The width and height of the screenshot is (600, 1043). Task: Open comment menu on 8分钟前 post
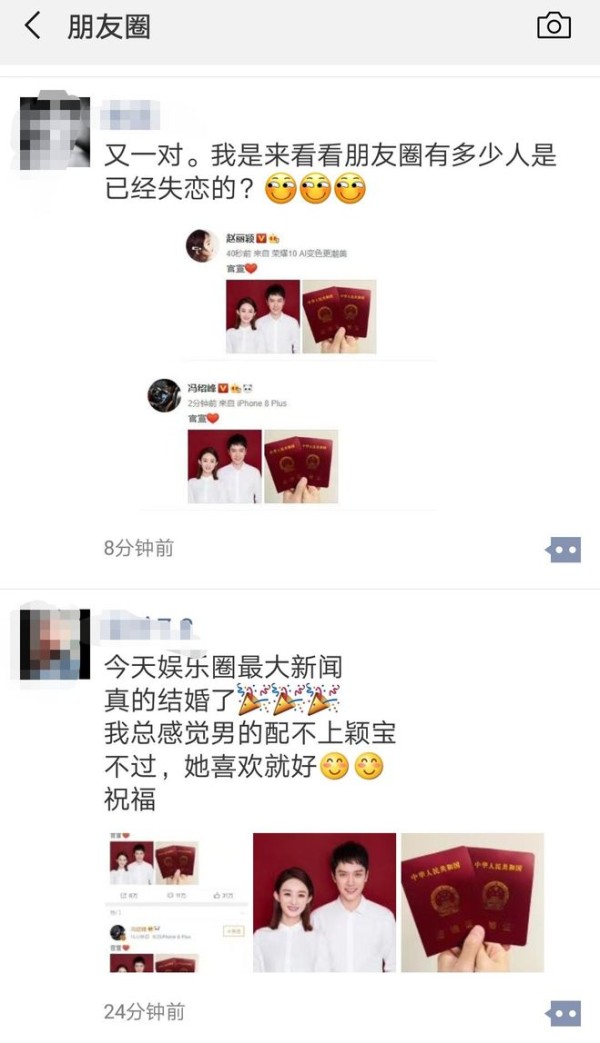click(563, 550)
